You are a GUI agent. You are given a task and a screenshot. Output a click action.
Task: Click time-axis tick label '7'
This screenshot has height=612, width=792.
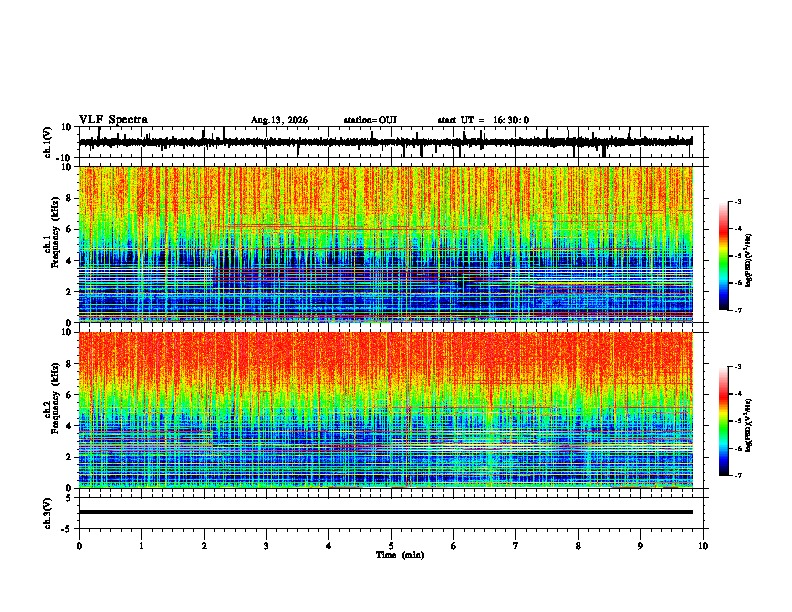click(x=516, y=546)
